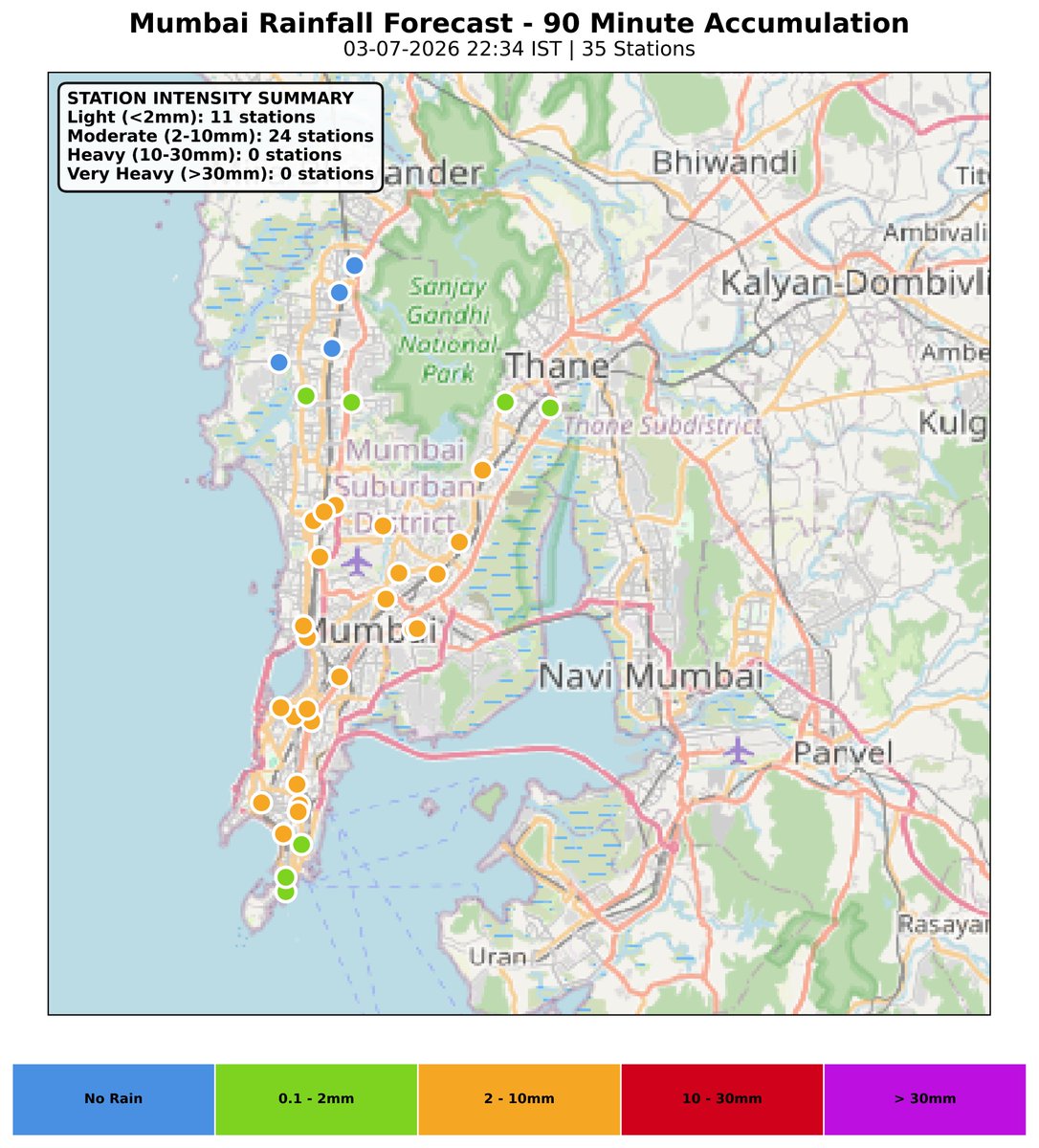Click the Moderate (2-10mm): 24 stations line
Viewport: 1039px width, 1148px height.
click(221, 136)
